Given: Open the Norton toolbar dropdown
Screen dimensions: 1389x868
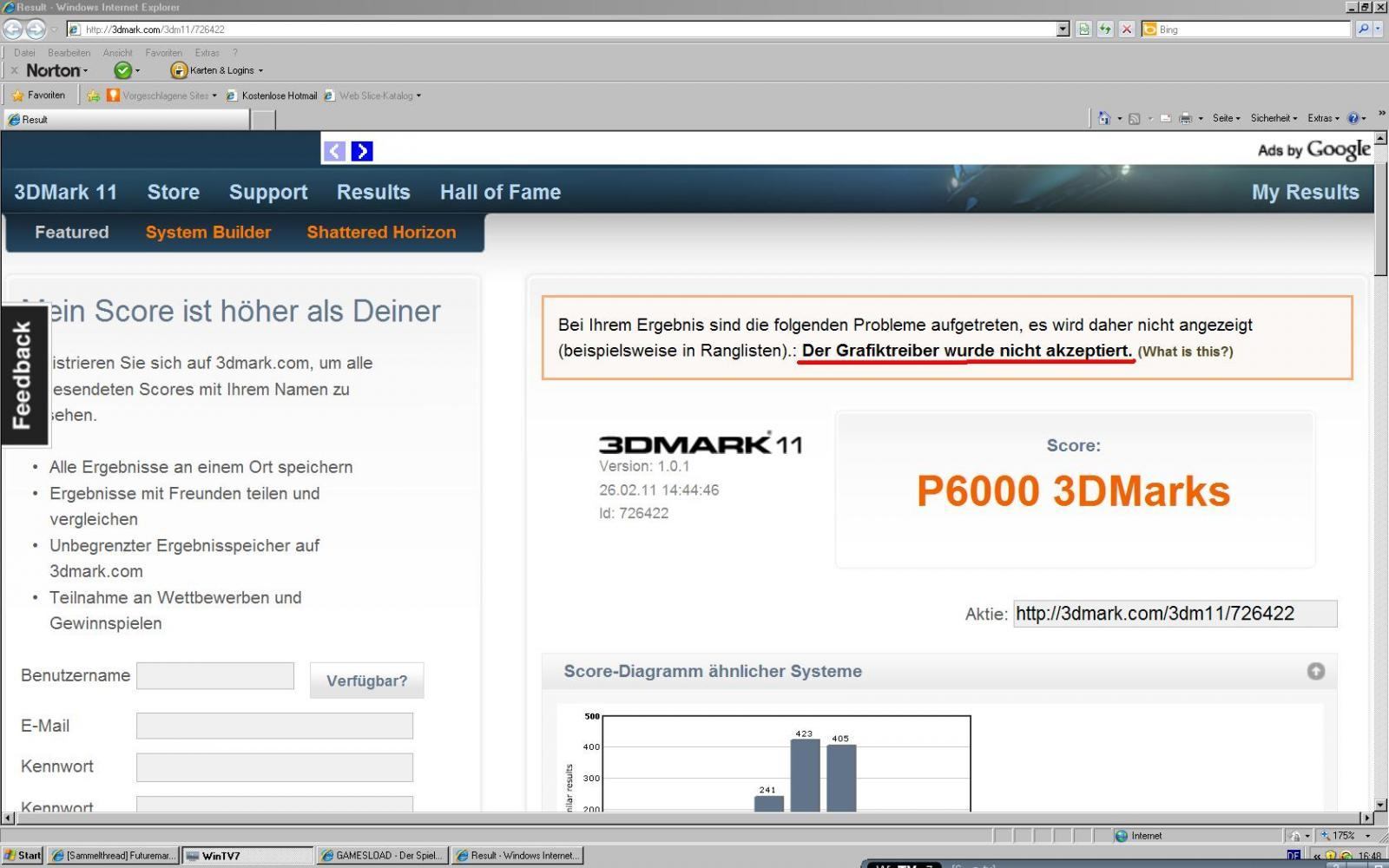Looking at the screenshot, I should (57, 70).
